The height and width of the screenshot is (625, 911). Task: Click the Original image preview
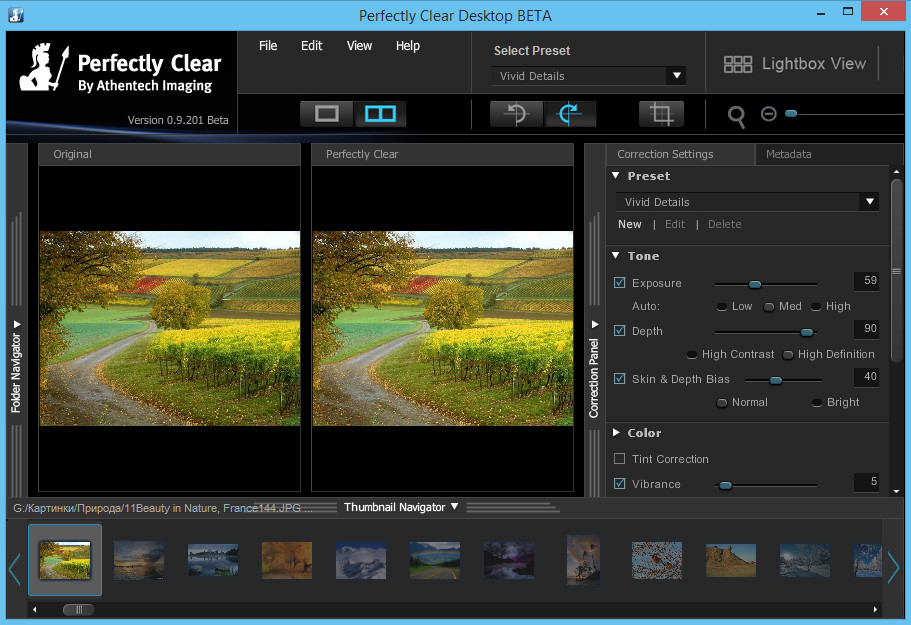pyautogui.click(x=170, y=328)
